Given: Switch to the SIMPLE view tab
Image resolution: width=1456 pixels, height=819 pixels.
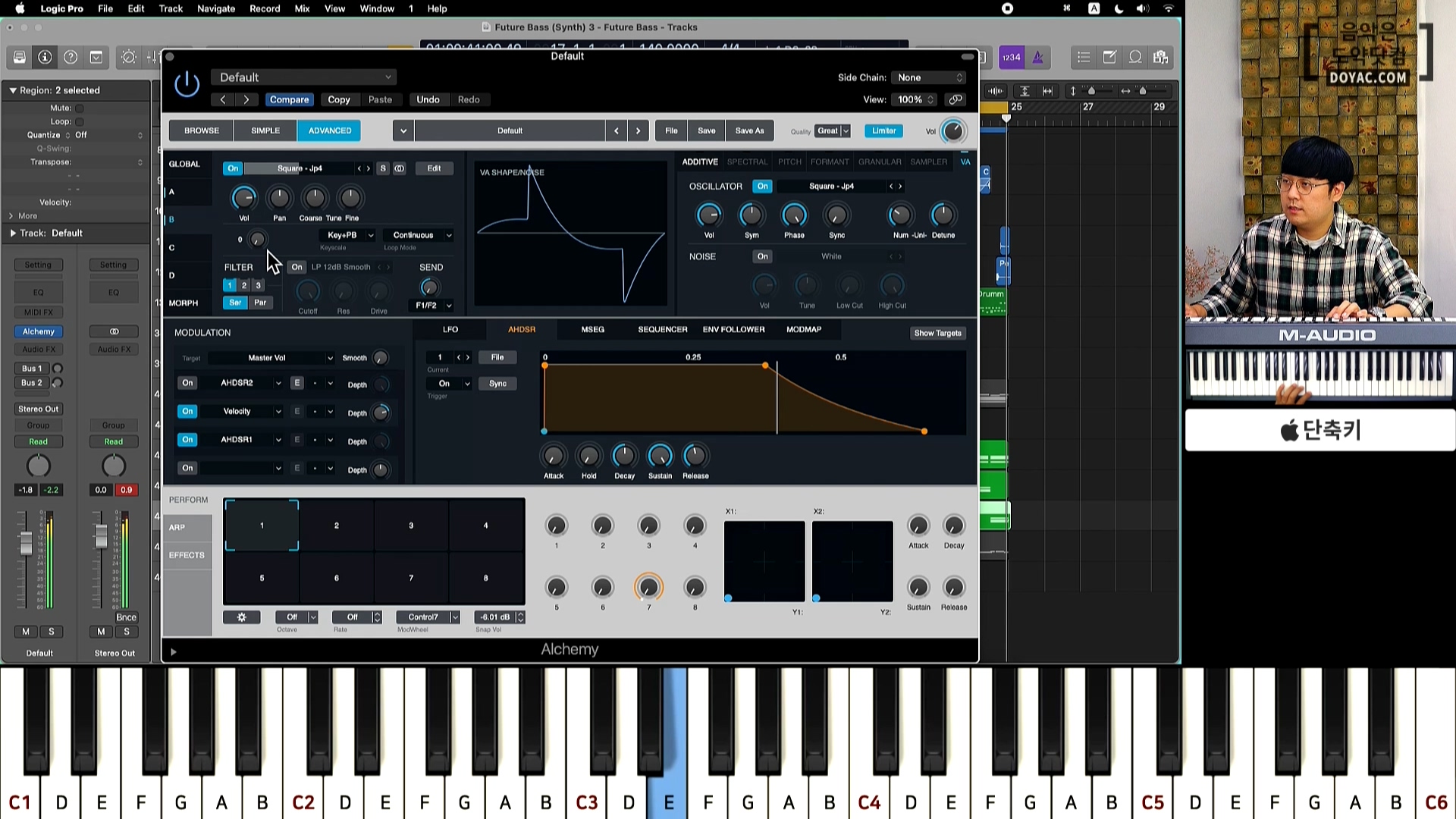Looking at the screenshot, I should 265,130.
